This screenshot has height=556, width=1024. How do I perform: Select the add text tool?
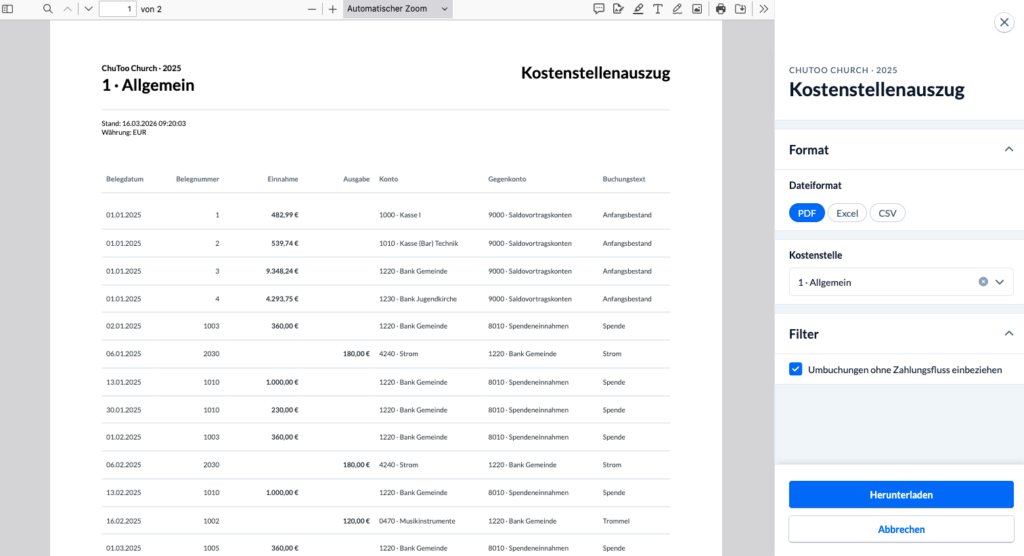coord(658,9)
